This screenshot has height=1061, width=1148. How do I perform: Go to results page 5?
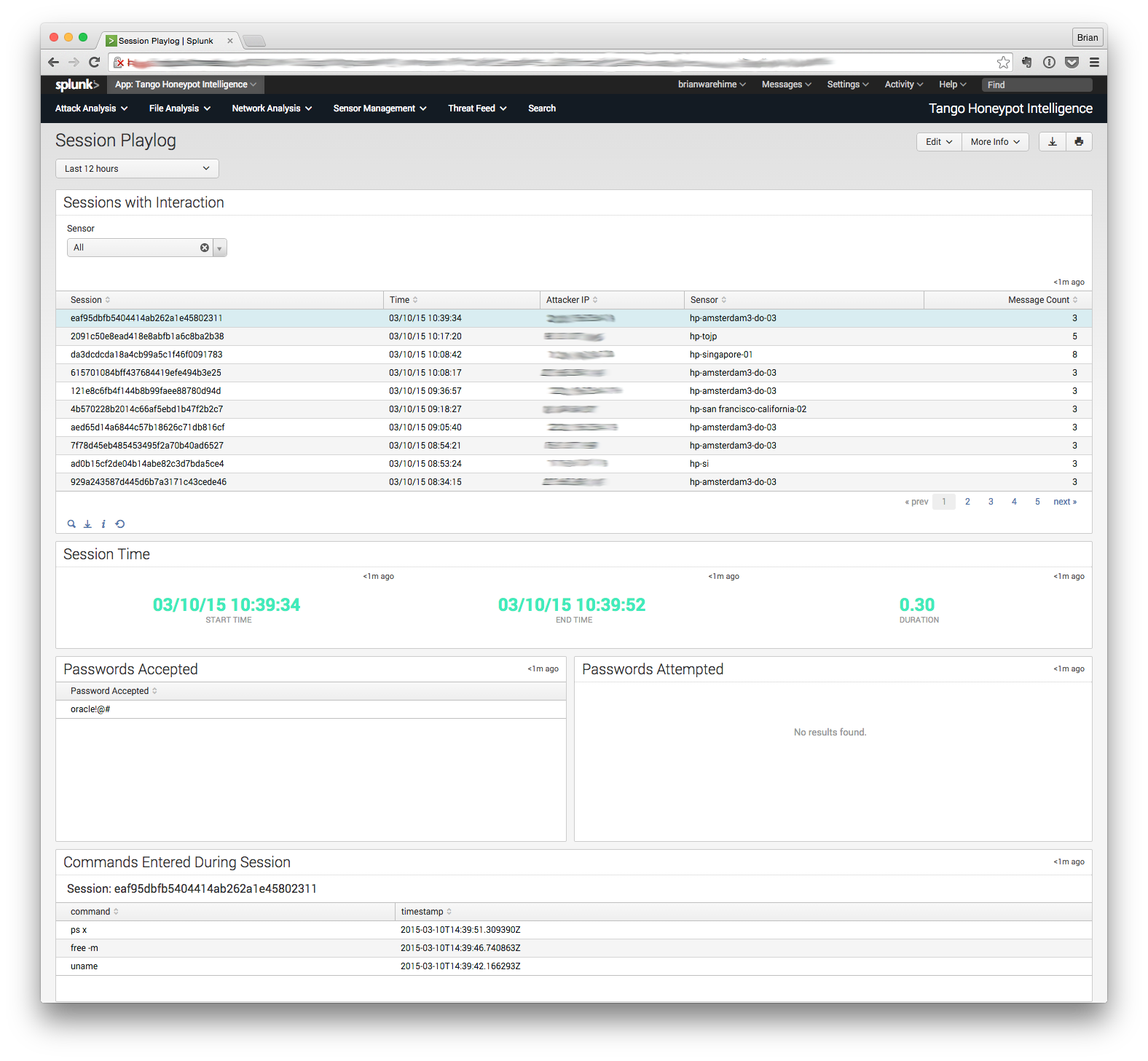[1037, 502]
